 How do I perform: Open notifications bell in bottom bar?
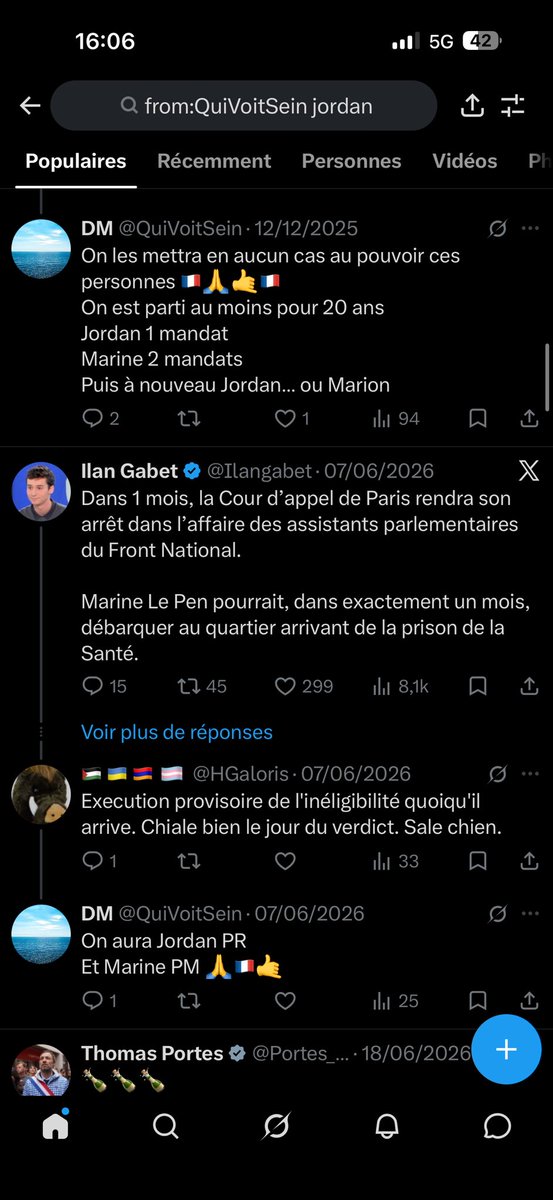[x=386, y=1127]
